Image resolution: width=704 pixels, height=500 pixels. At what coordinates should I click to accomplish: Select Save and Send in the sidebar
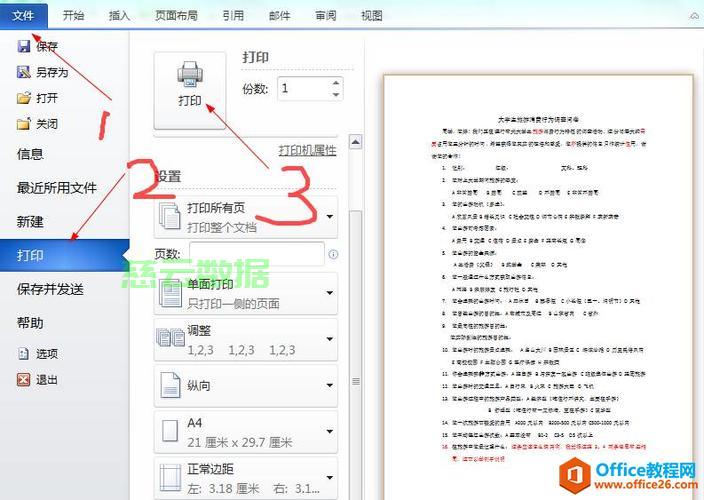coord(50,289)
